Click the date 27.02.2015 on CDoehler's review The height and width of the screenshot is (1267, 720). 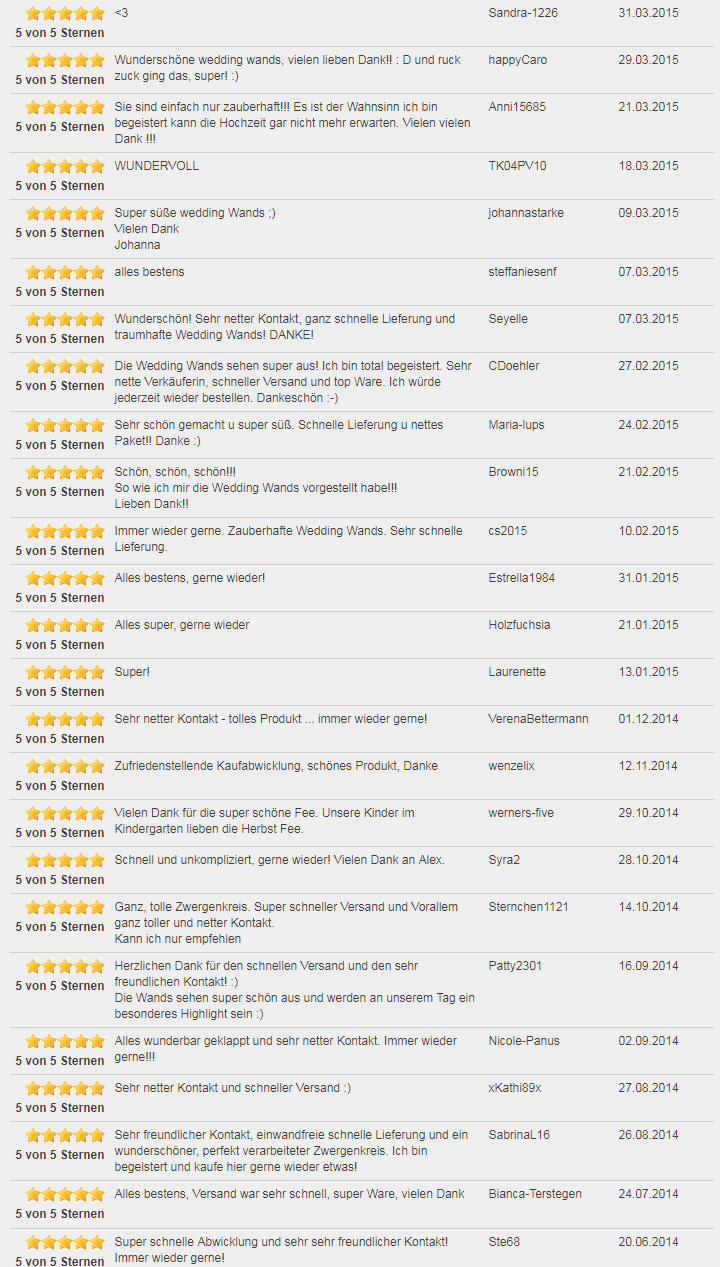(x=648, y=366)
